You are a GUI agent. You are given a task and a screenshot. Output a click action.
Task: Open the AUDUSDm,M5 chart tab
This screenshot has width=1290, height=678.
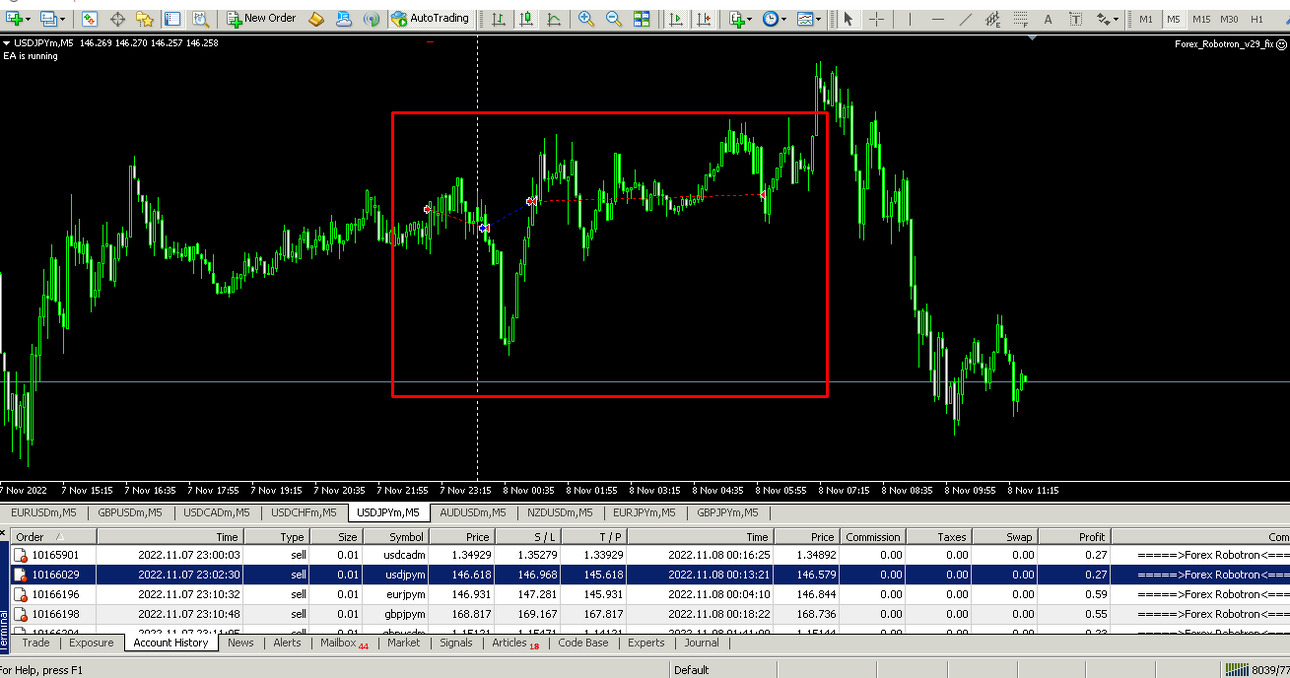click(474, 512)
